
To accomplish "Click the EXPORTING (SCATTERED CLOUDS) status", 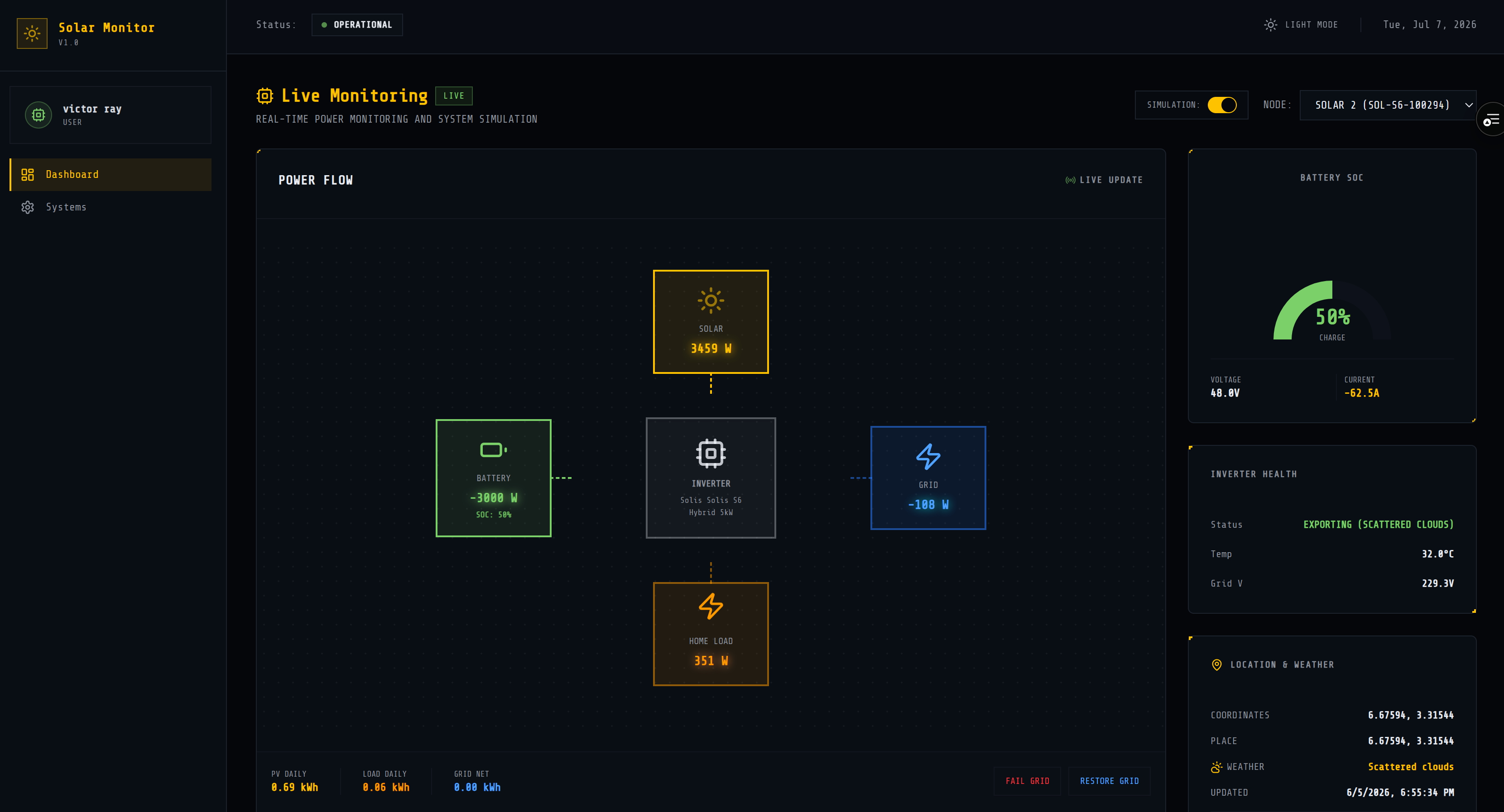I will click(x=1379, y=525).
